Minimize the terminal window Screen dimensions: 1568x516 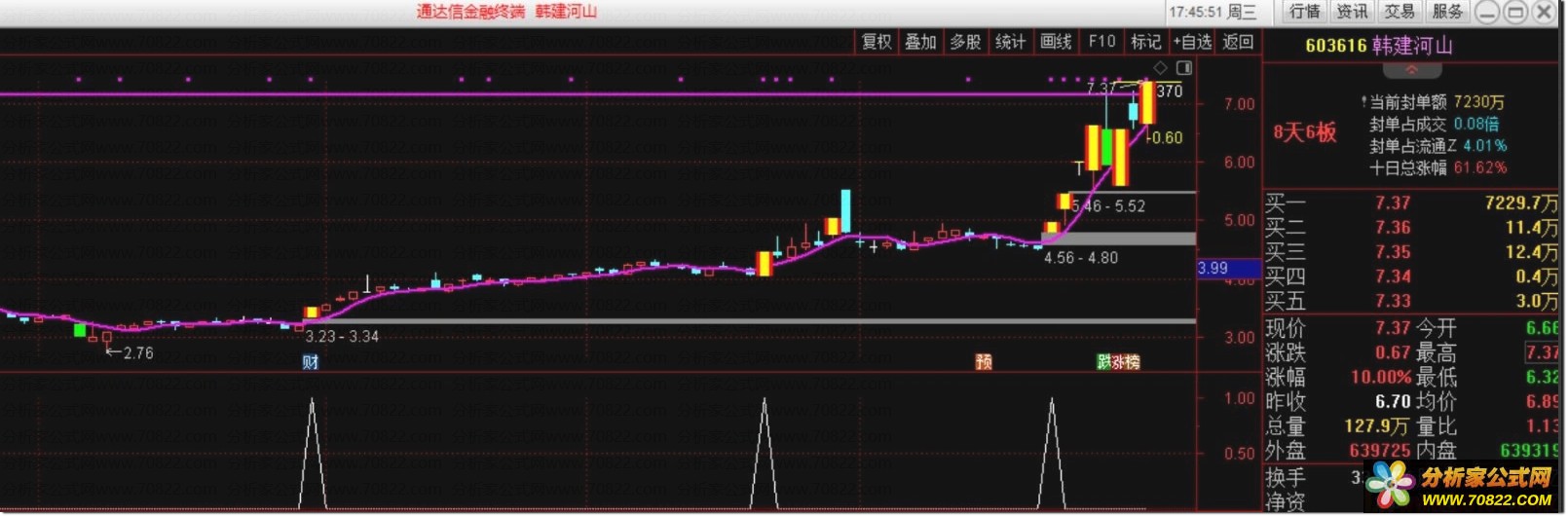click(1487, 13)
